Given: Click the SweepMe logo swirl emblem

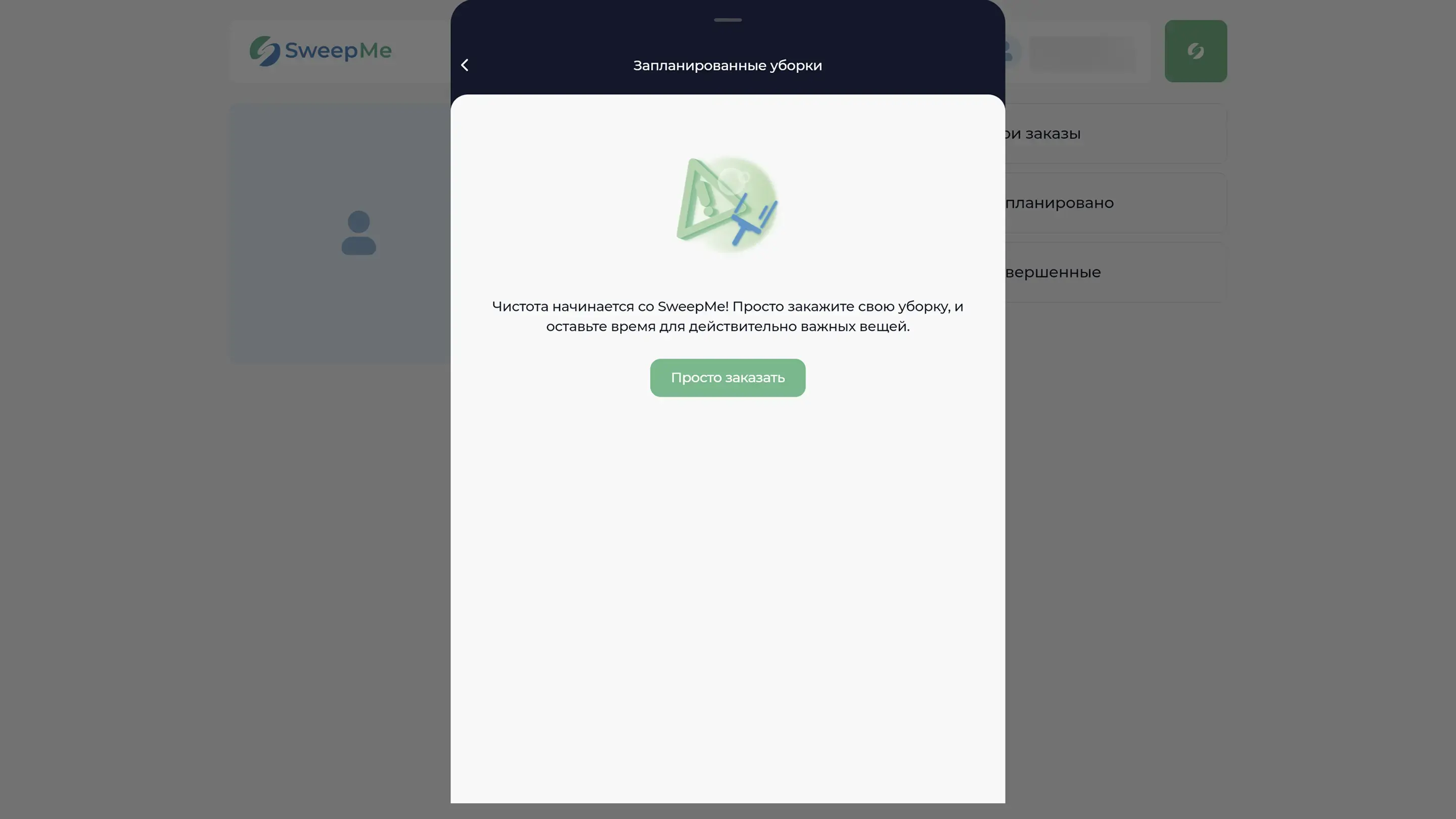Looking at the screenshot, I should [264, 51].
